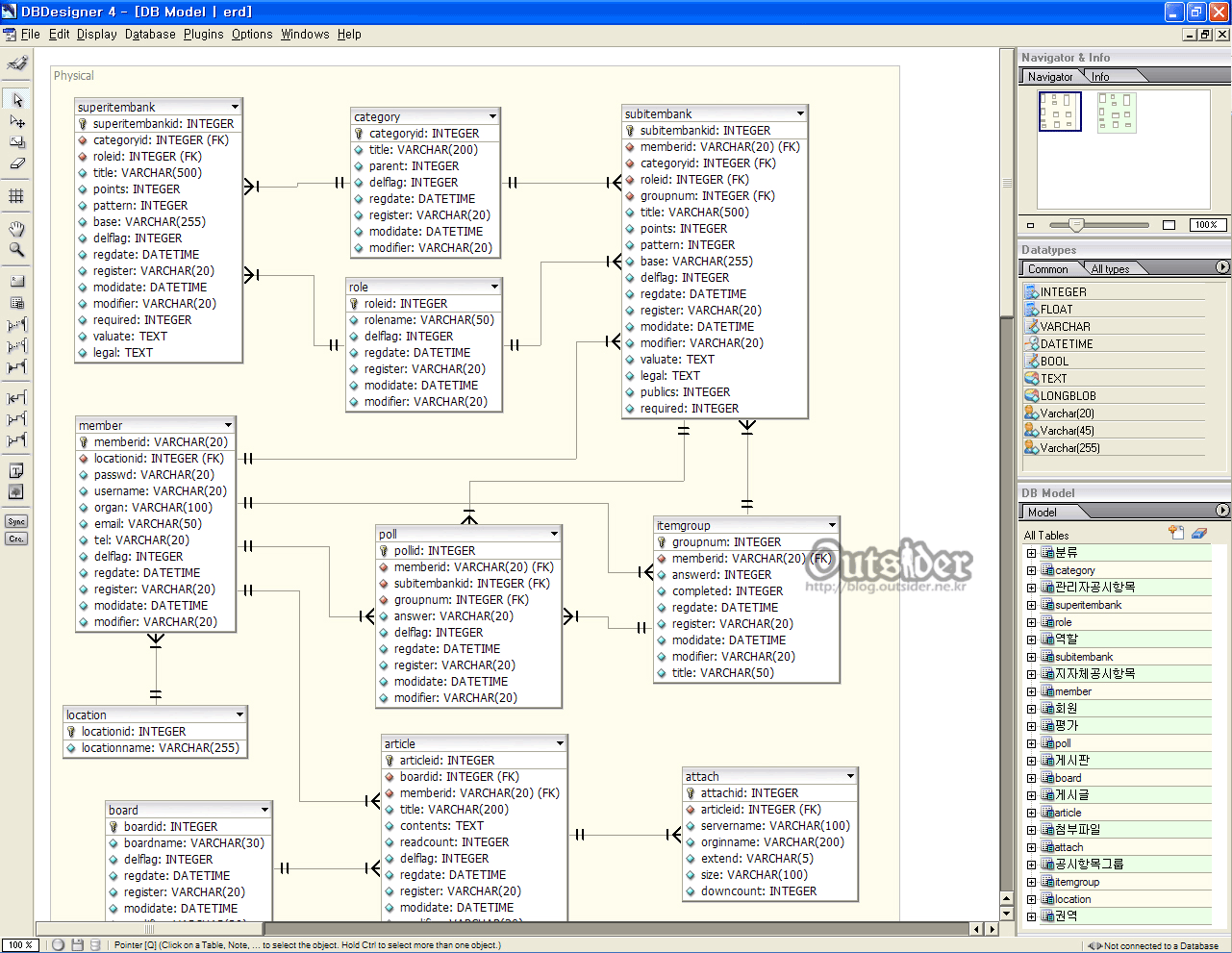Click the Sync database button
1232x953 pixels.
[x=16, y=521]
